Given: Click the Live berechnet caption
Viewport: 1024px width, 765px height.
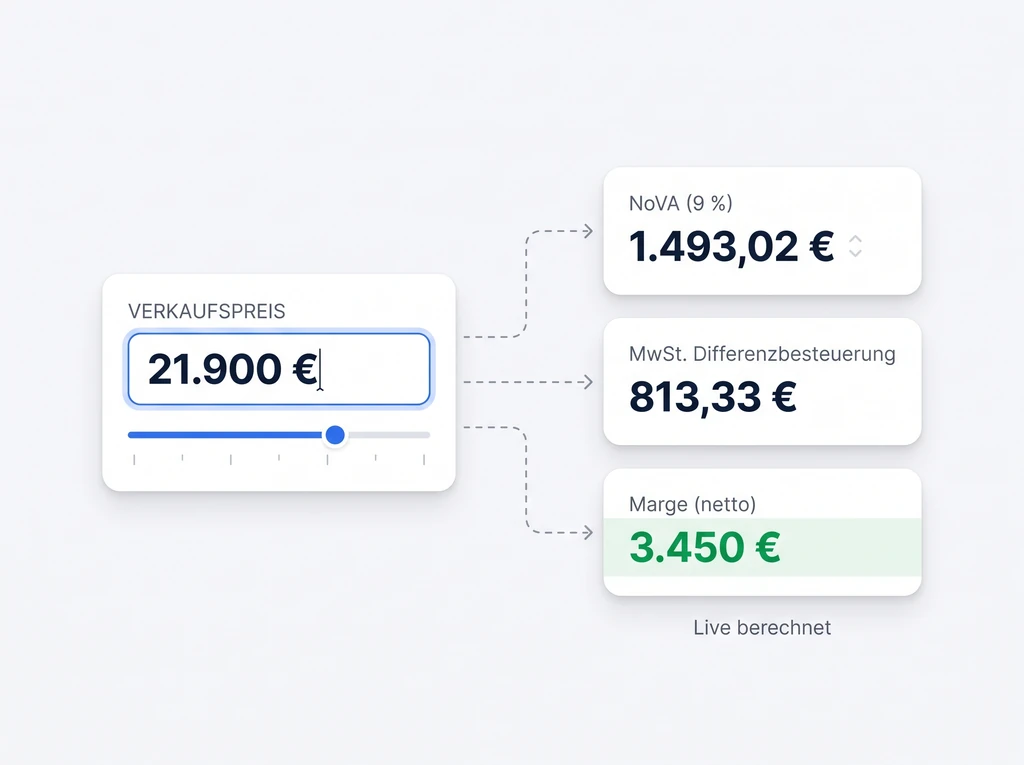Looking at the screenshot, I should [762, 628].
